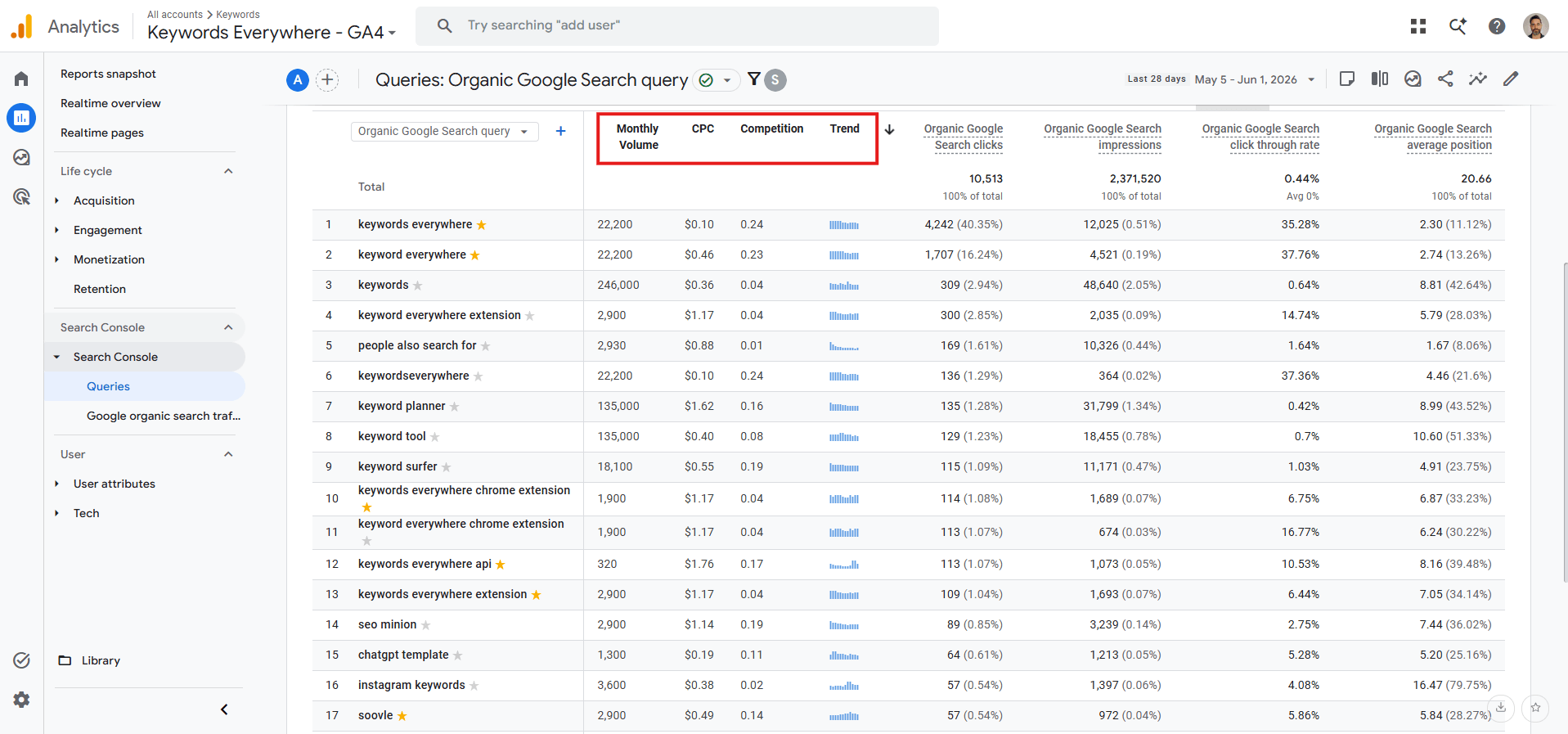Click the pencil edit report icon
Screen dimensions: 1568x734
pyautogui.click(x=1511, y=79)
